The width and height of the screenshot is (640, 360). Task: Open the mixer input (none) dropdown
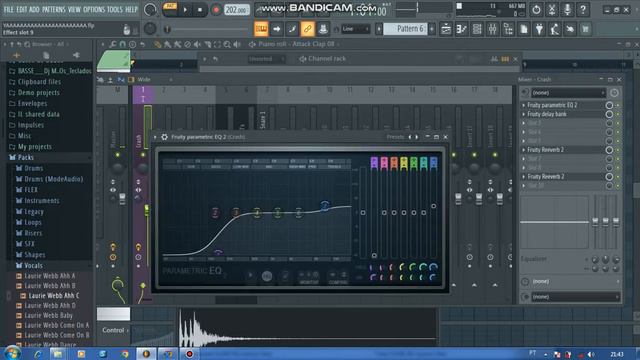[568, 93]
